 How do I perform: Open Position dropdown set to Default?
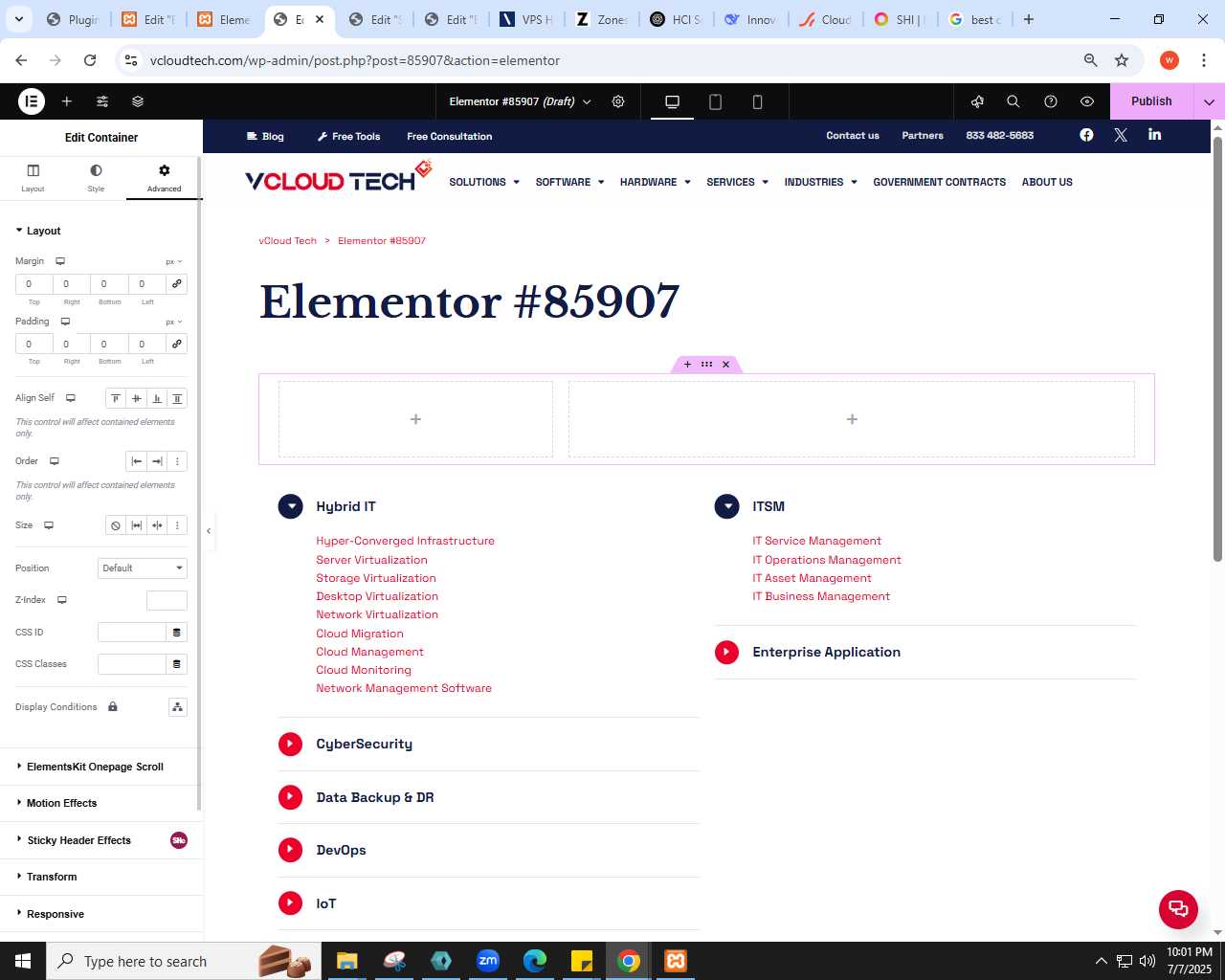tap(143, 568)
